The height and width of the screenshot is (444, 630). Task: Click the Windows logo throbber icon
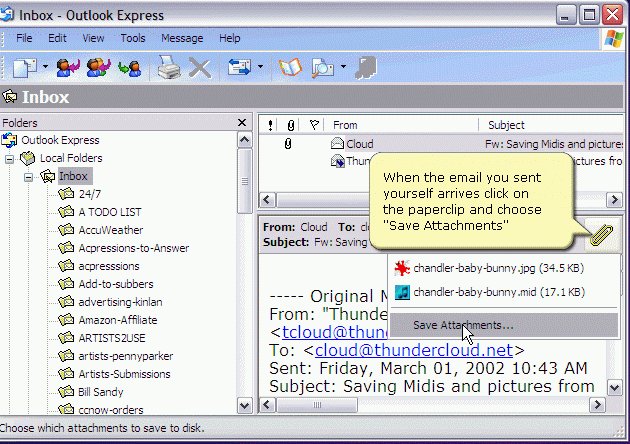point(614,39)
